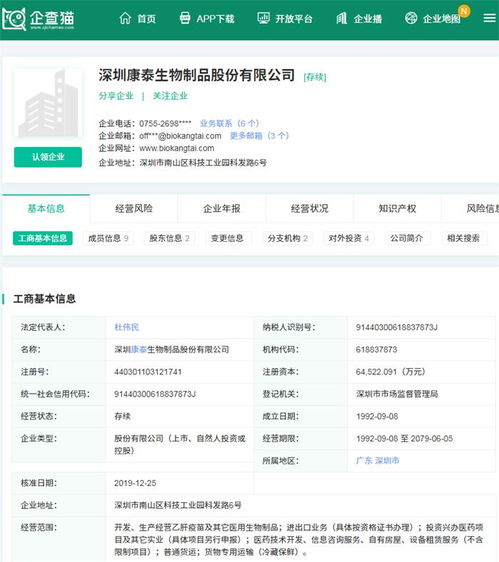Click the globe icon beside 企业地图
This screenshot has height=562, width=499.
(x=411, y=18)
